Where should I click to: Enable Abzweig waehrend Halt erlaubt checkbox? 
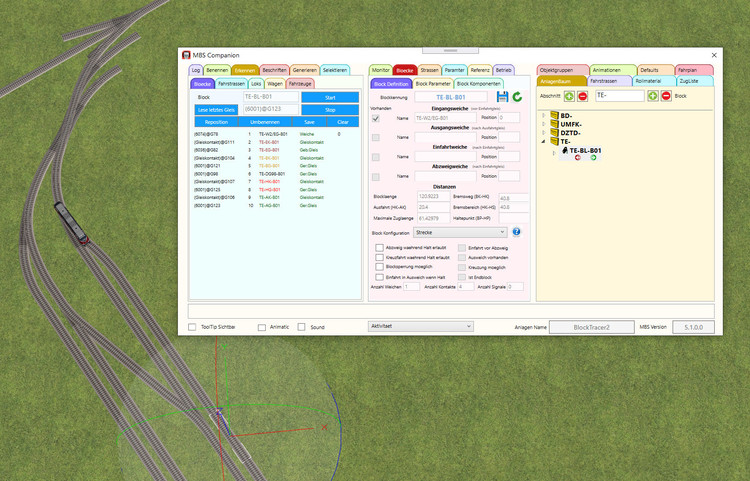(x=379, y=246)
